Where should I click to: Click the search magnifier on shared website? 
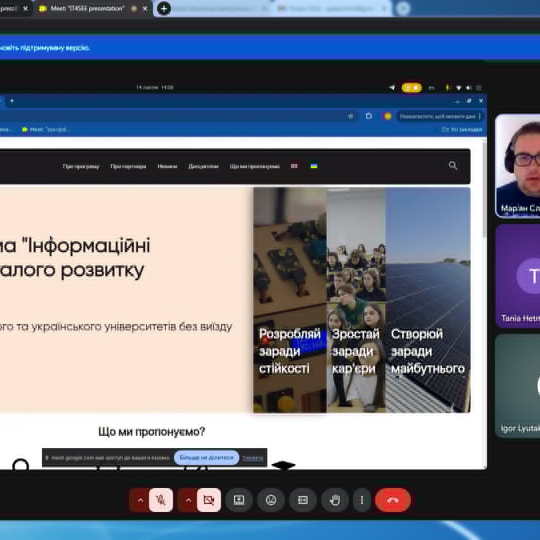[453, 166]
